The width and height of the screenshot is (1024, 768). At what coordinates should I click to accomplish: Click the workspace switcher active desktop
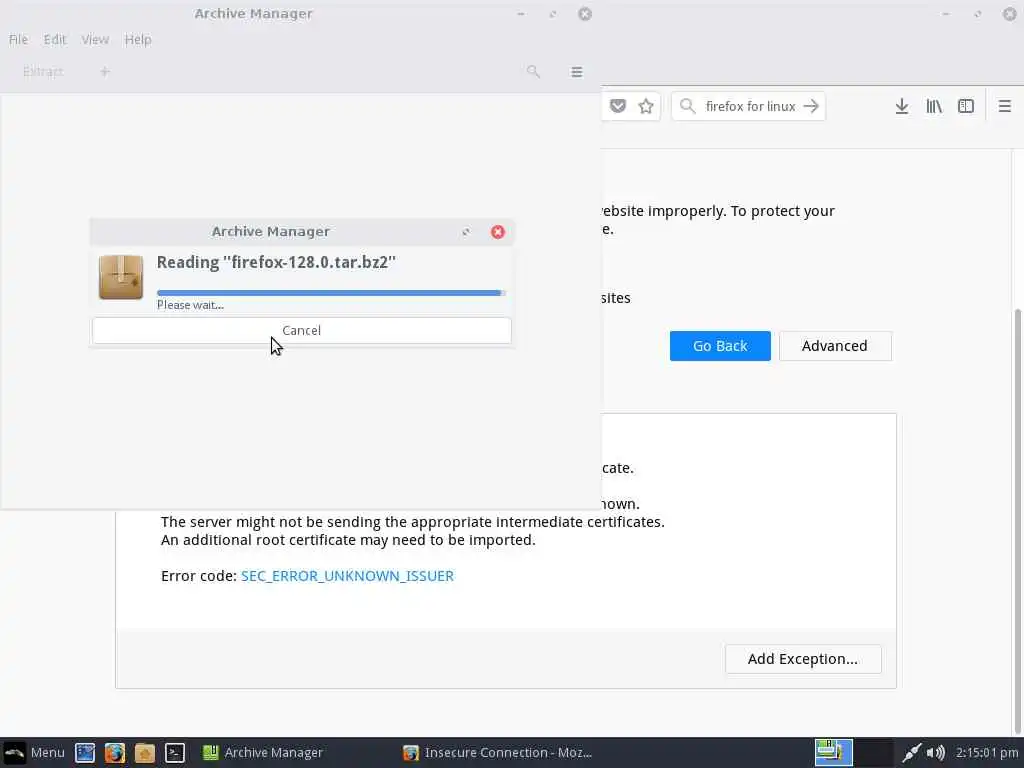coord(833,752)
